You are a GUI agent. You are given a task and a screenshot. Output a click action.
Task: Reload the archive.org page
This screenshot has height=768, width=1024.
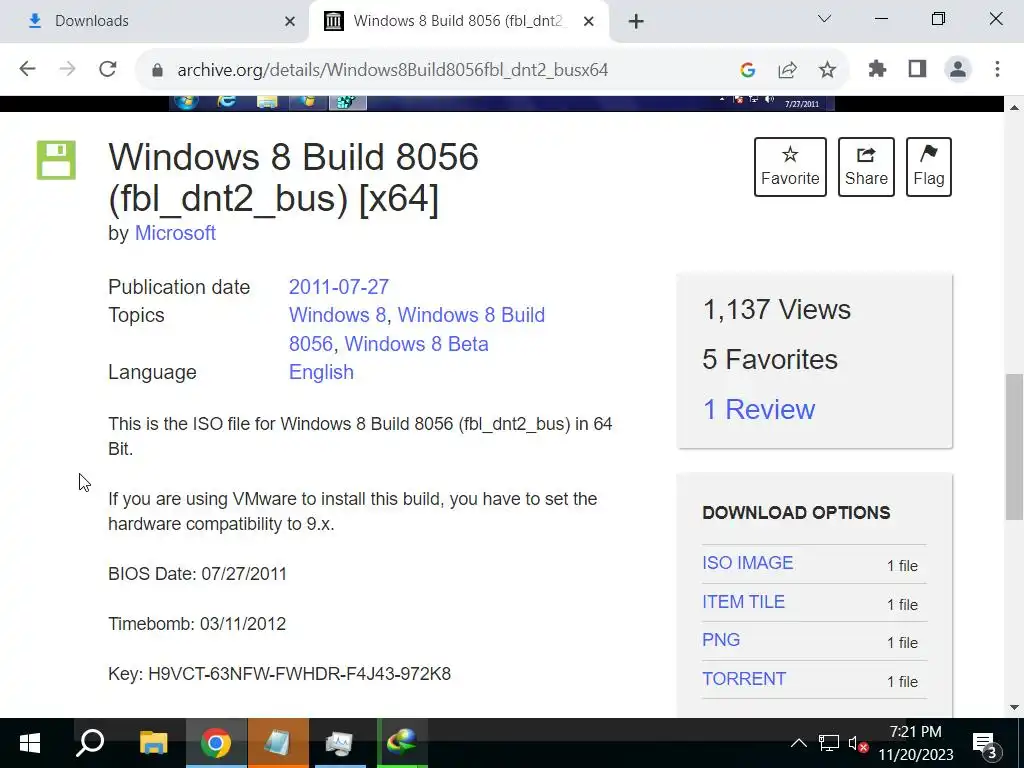(x=108, y=69)
